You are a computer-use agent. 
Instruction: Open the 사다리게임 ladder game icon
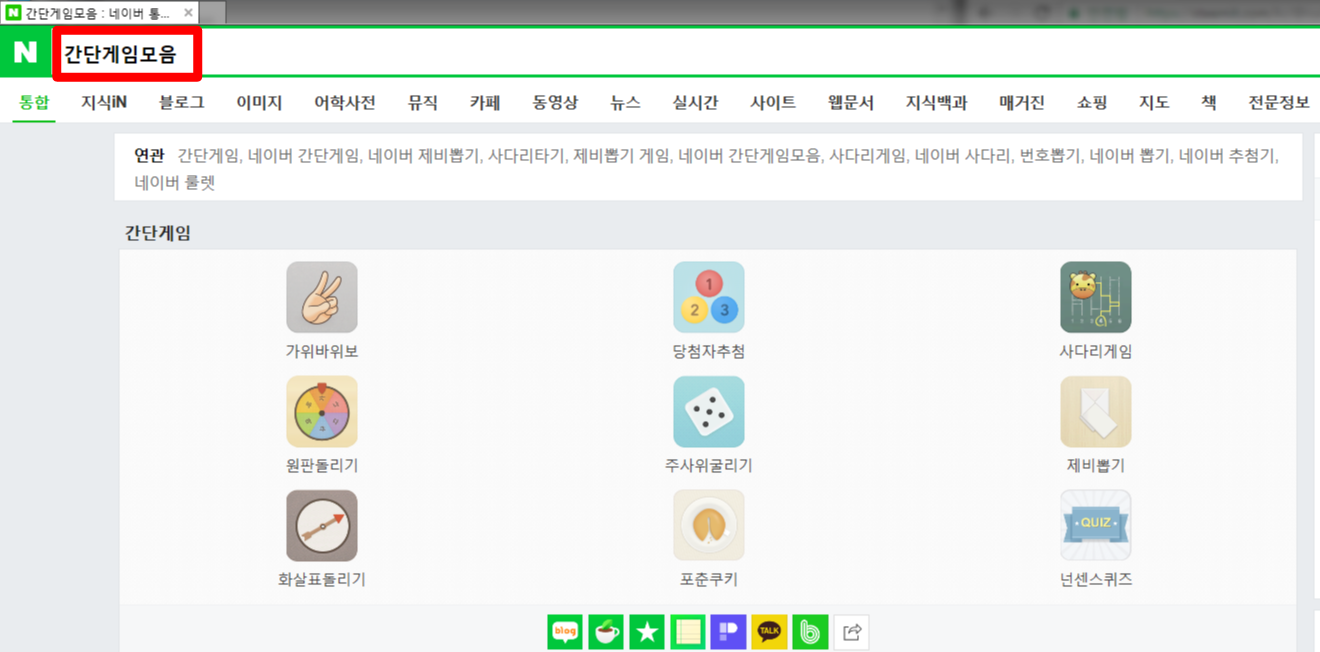[1096, 297]
